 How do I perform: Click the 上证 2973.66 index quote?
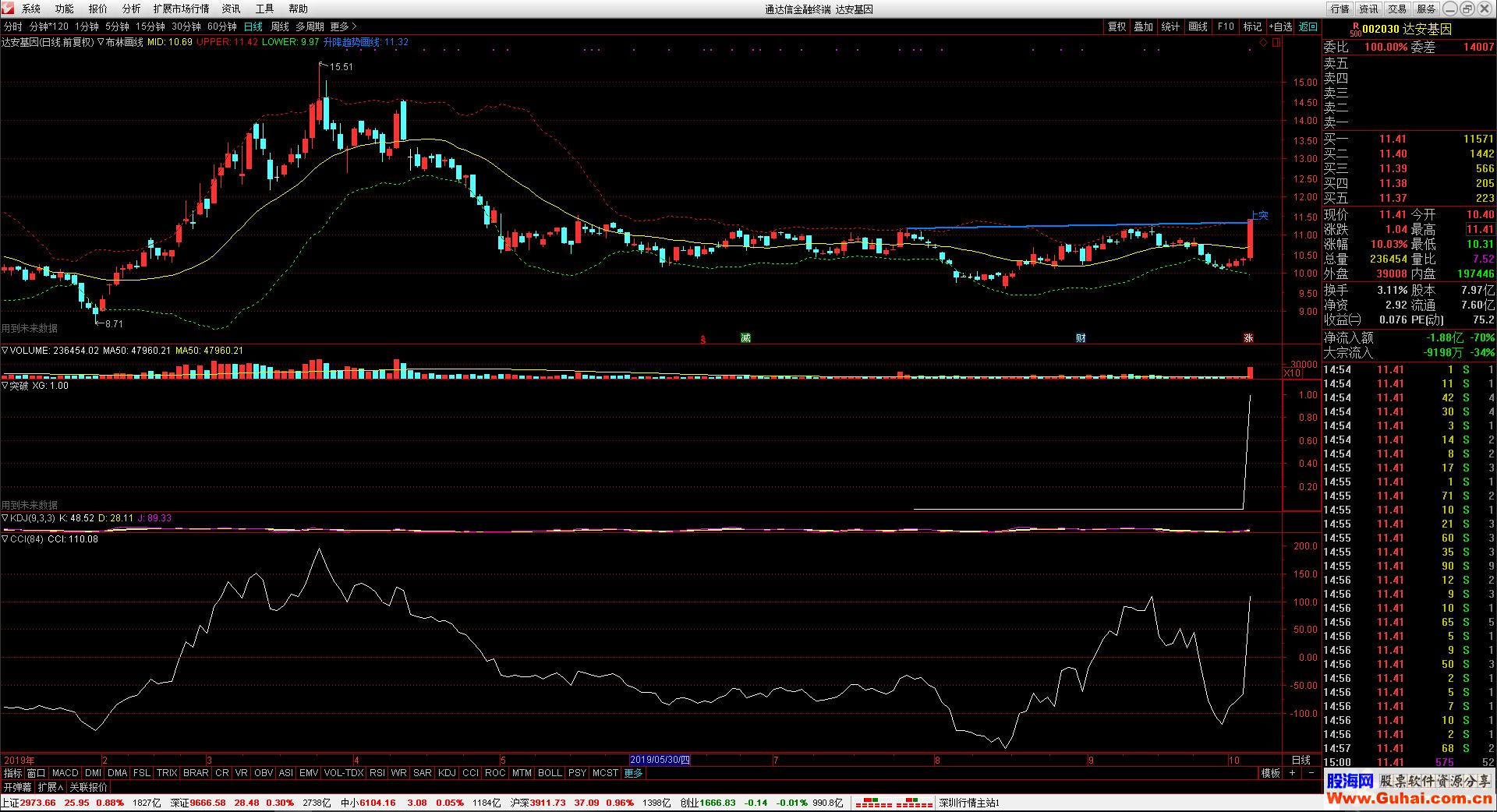(28, 803)
